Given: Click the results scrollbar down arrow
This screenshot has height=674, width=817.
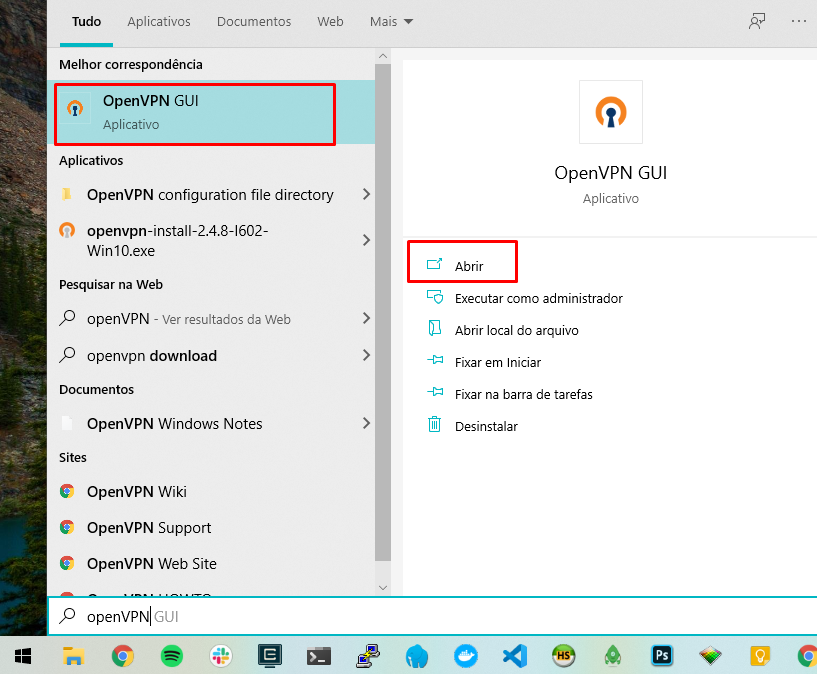Looking at the screenshot, I should [383, 588].
